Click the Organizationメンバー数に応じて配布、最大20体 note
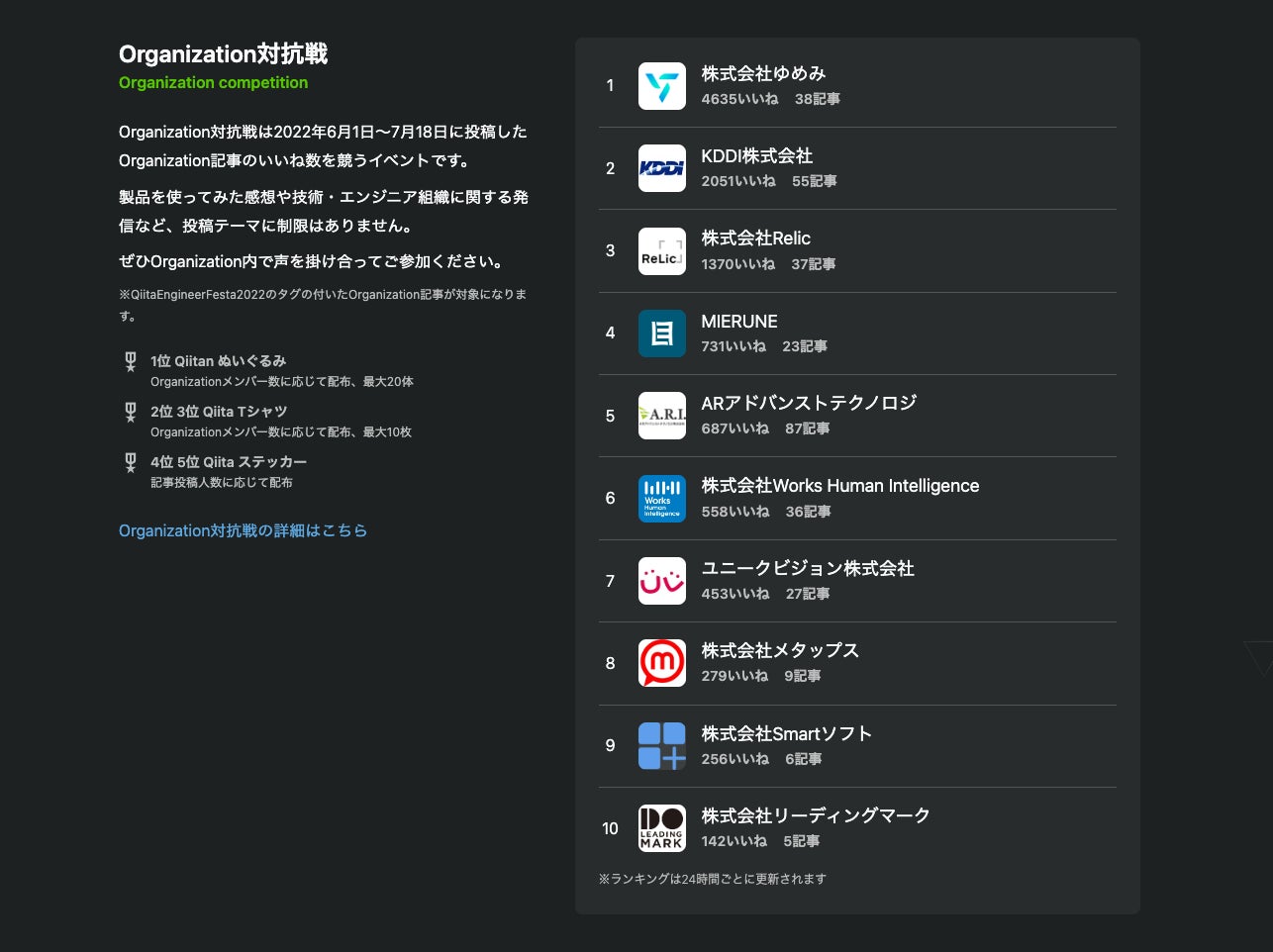 coord(282,382)
